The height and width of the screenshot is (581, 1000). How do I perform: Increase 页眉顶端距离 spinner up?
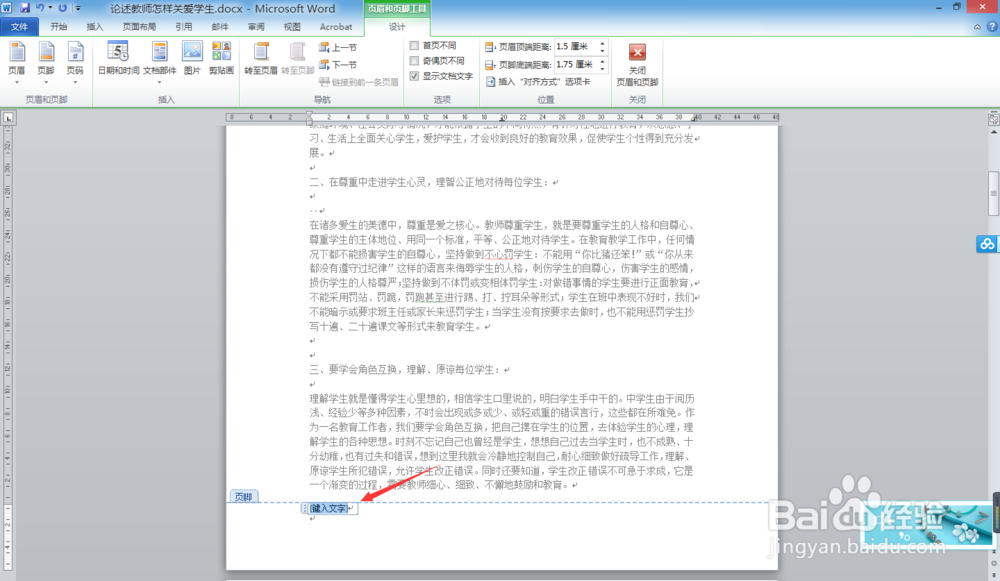(603, 43)
